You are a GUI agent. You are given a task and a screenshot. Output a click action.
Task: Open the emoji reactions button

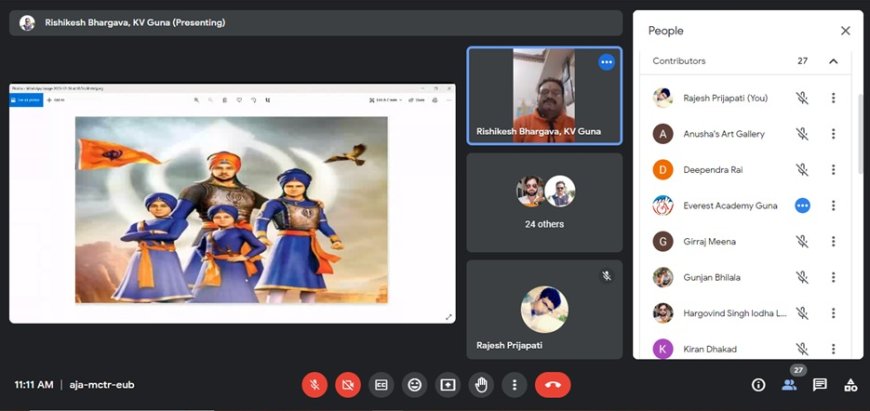click(414, 385)
